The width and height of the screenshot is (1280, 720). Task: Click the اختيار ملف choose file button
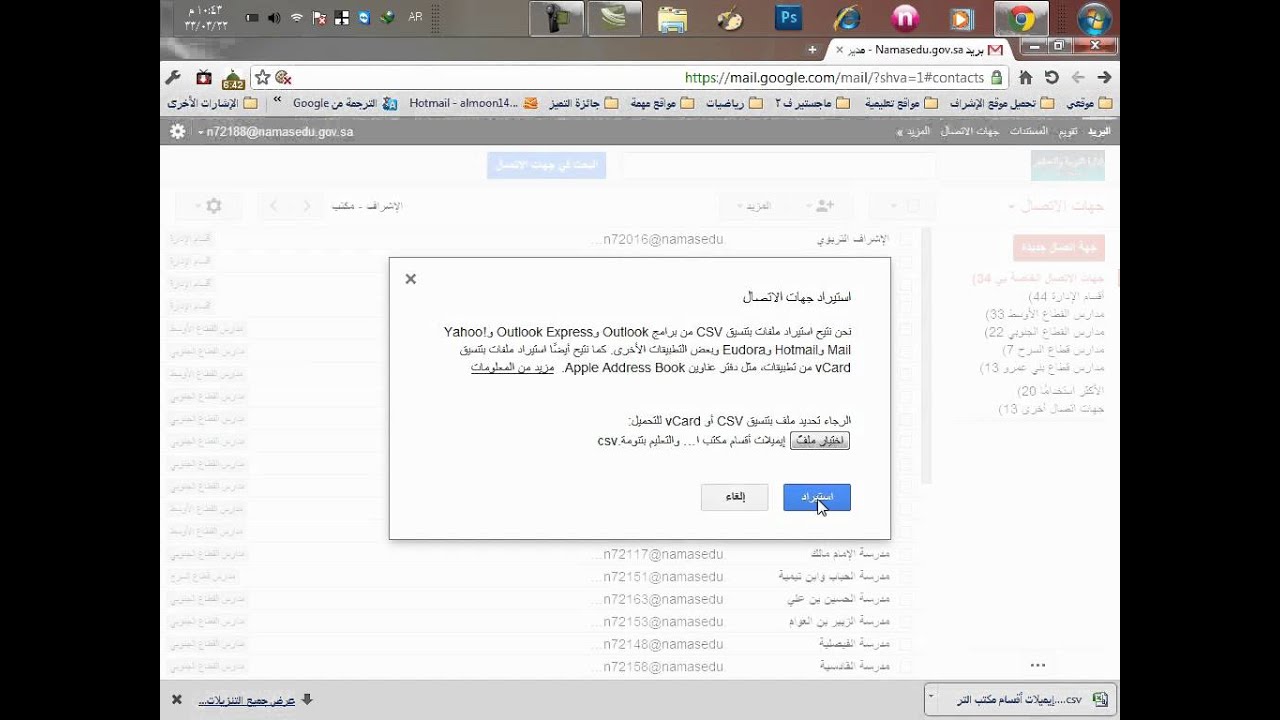820,440
